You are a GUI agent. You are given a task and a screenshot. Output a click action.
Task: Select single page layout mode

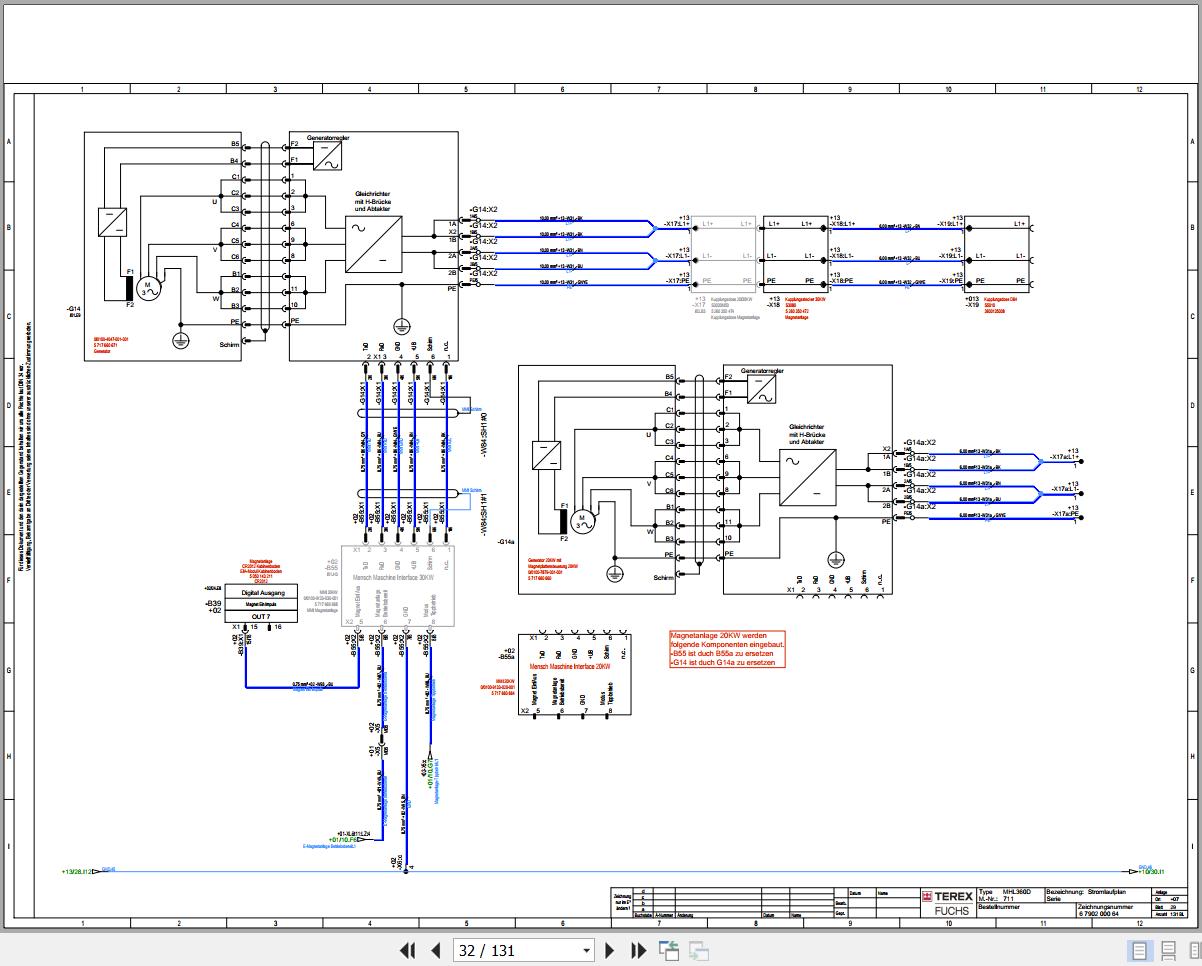1138,950
